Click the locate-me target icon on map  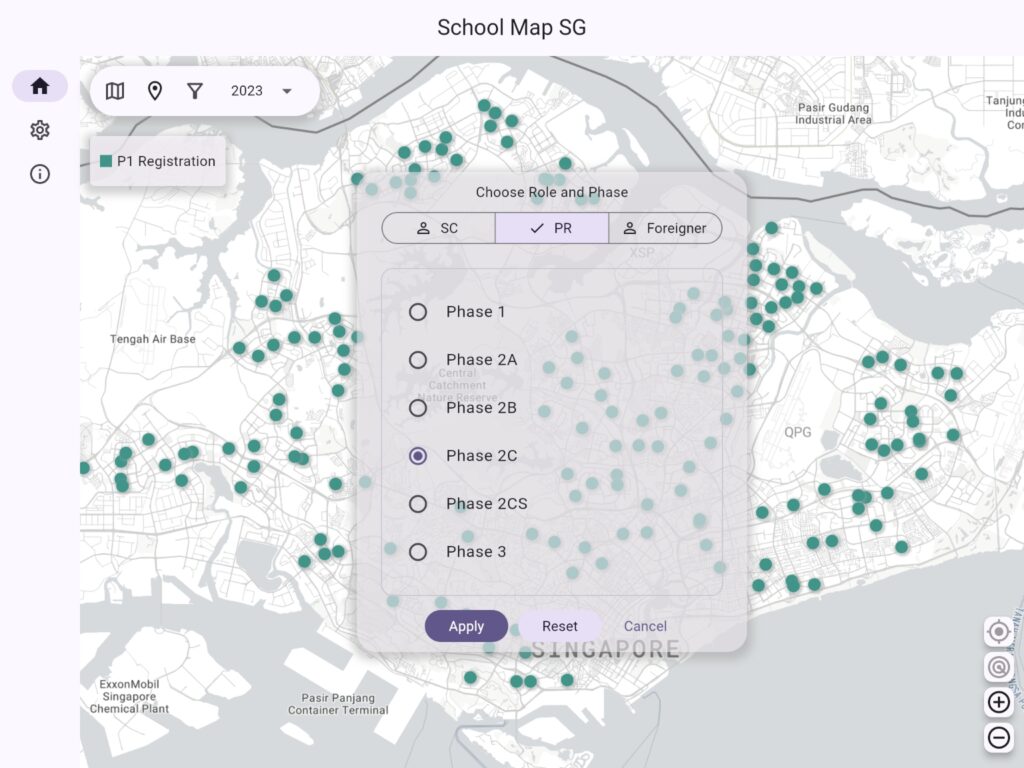click(999, 632)
